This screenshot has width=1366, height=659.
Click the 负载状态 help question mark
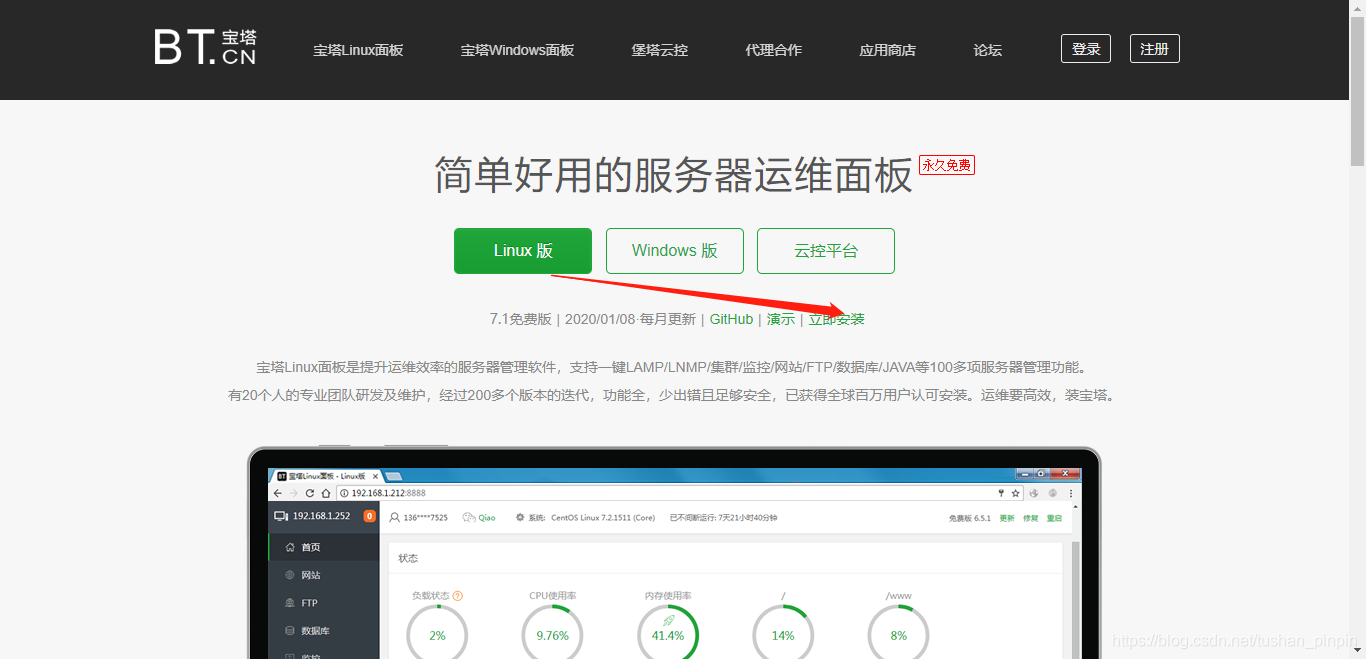[457, 596]
